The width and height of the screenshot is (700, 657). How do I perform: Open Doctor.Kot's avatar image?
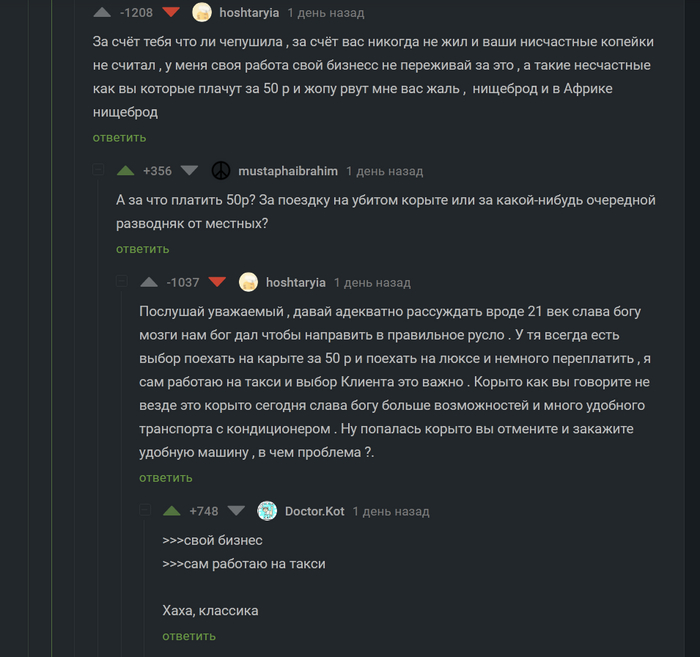point(267,511)
